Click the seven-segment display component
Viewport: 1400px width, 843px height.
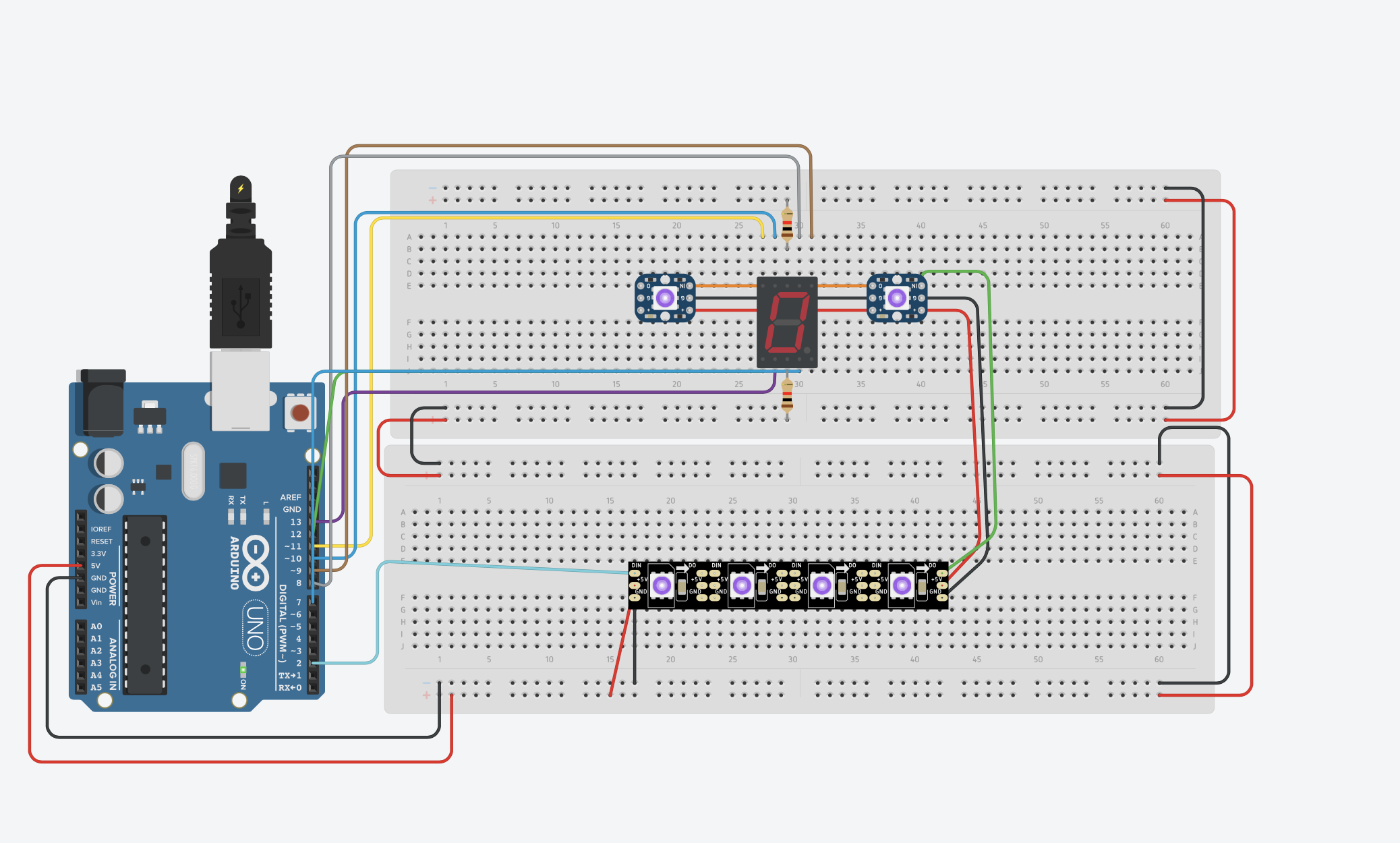click(786, 322)
